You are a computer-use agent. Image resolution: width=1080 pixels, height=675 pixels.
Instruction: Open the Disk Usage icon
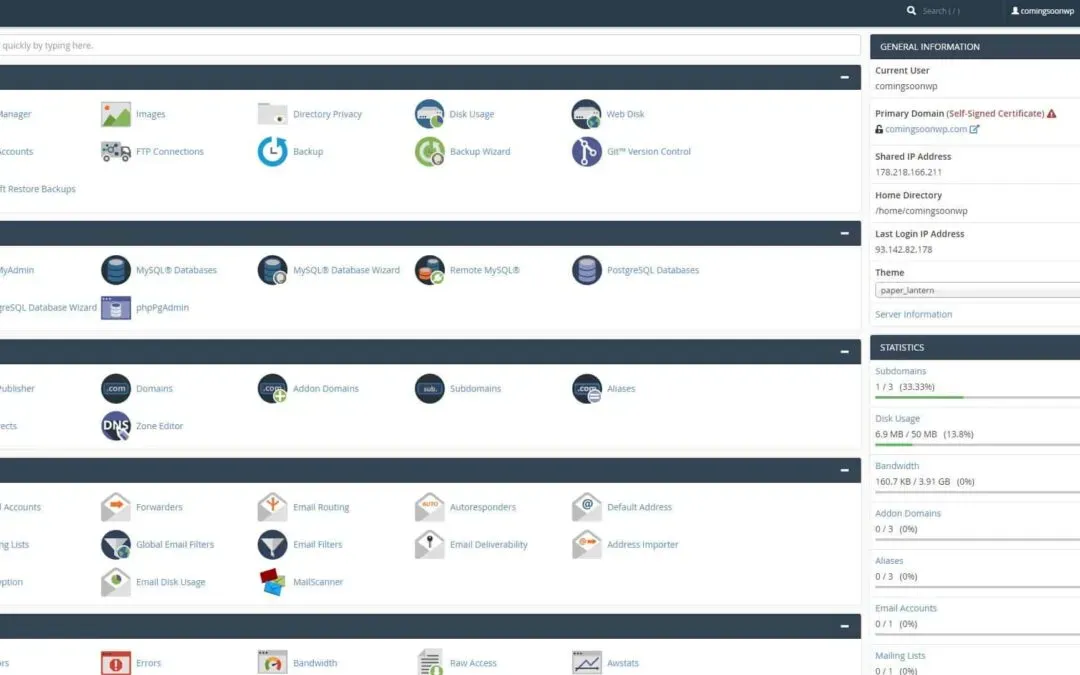(429, 114)
